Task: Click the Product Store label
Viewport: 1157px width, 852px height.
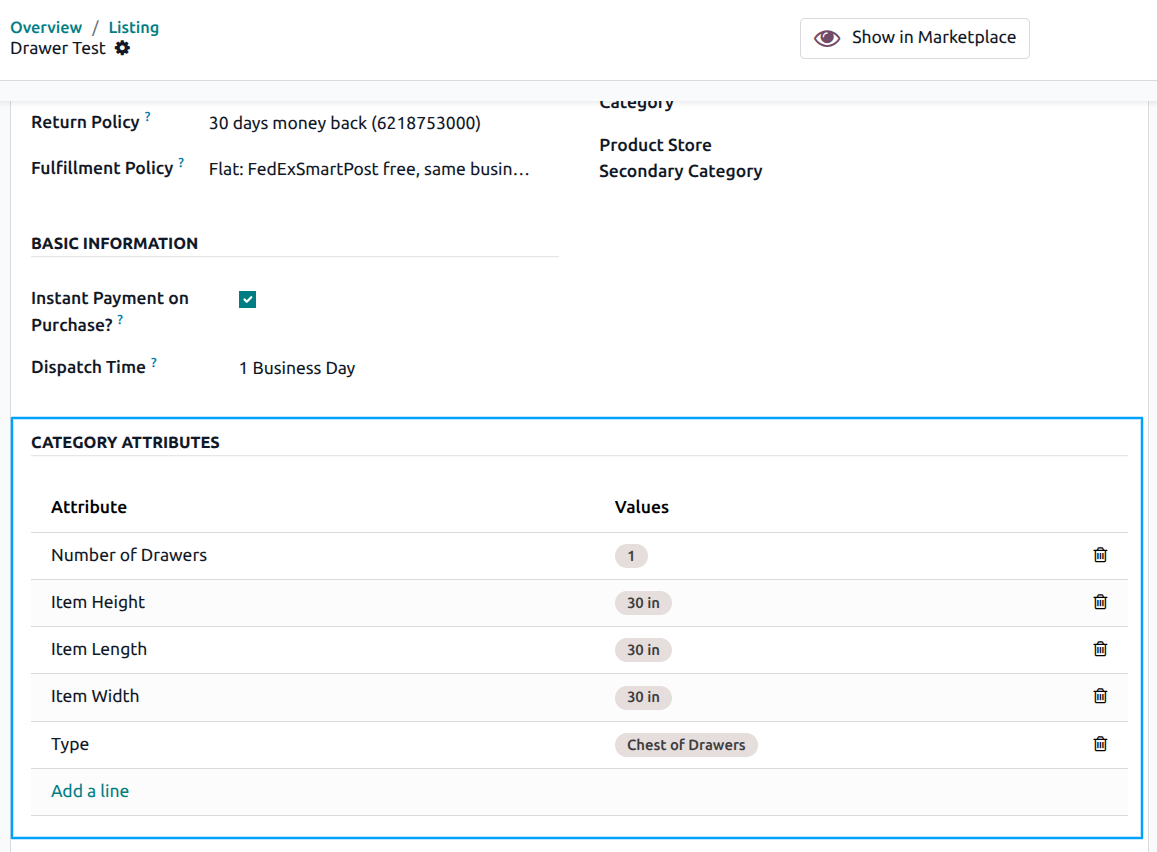Action: tap(655, 145)
